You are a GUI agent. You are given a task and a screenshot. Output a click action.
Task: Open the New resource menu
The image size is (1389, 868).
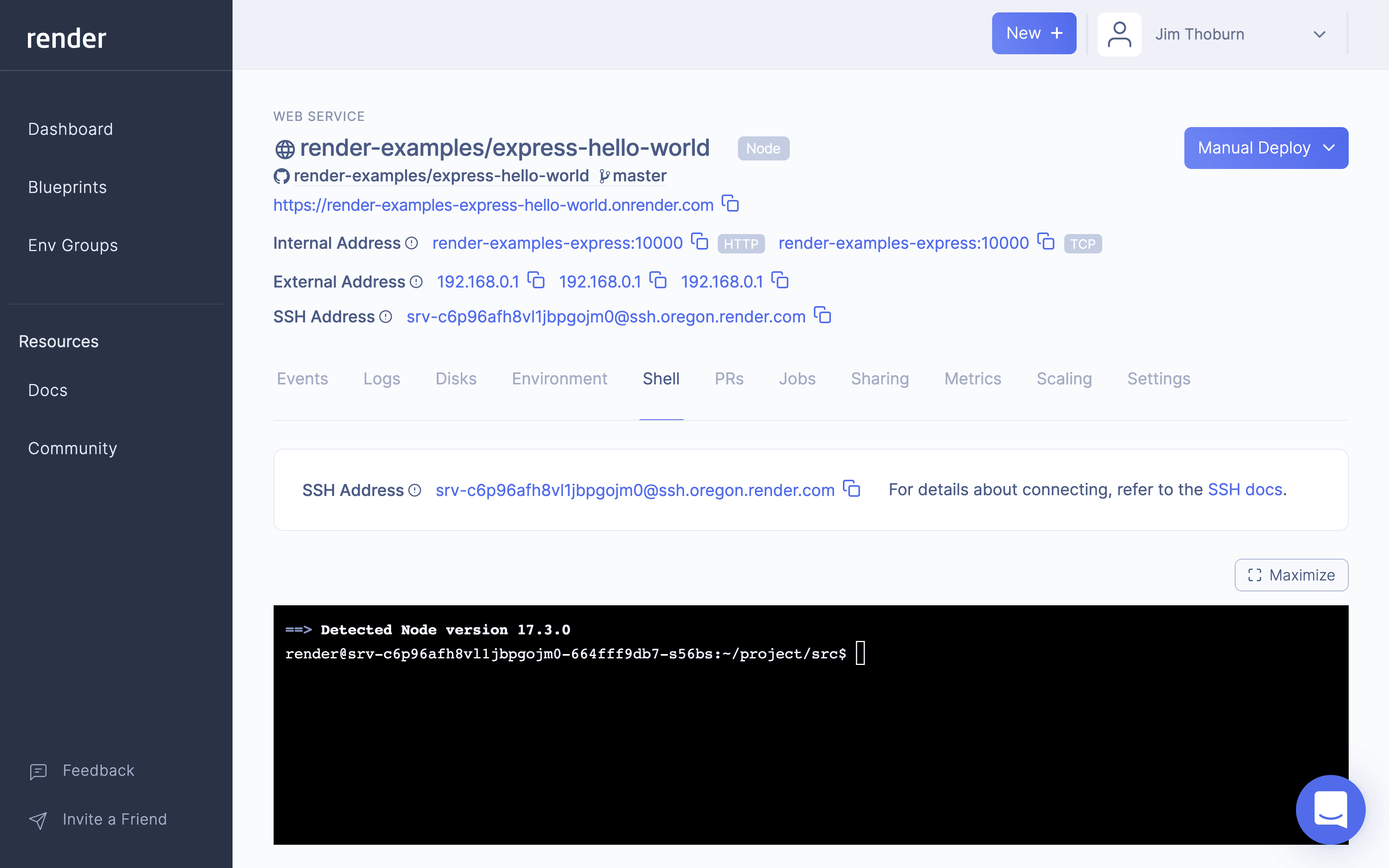click(1034, 34)
